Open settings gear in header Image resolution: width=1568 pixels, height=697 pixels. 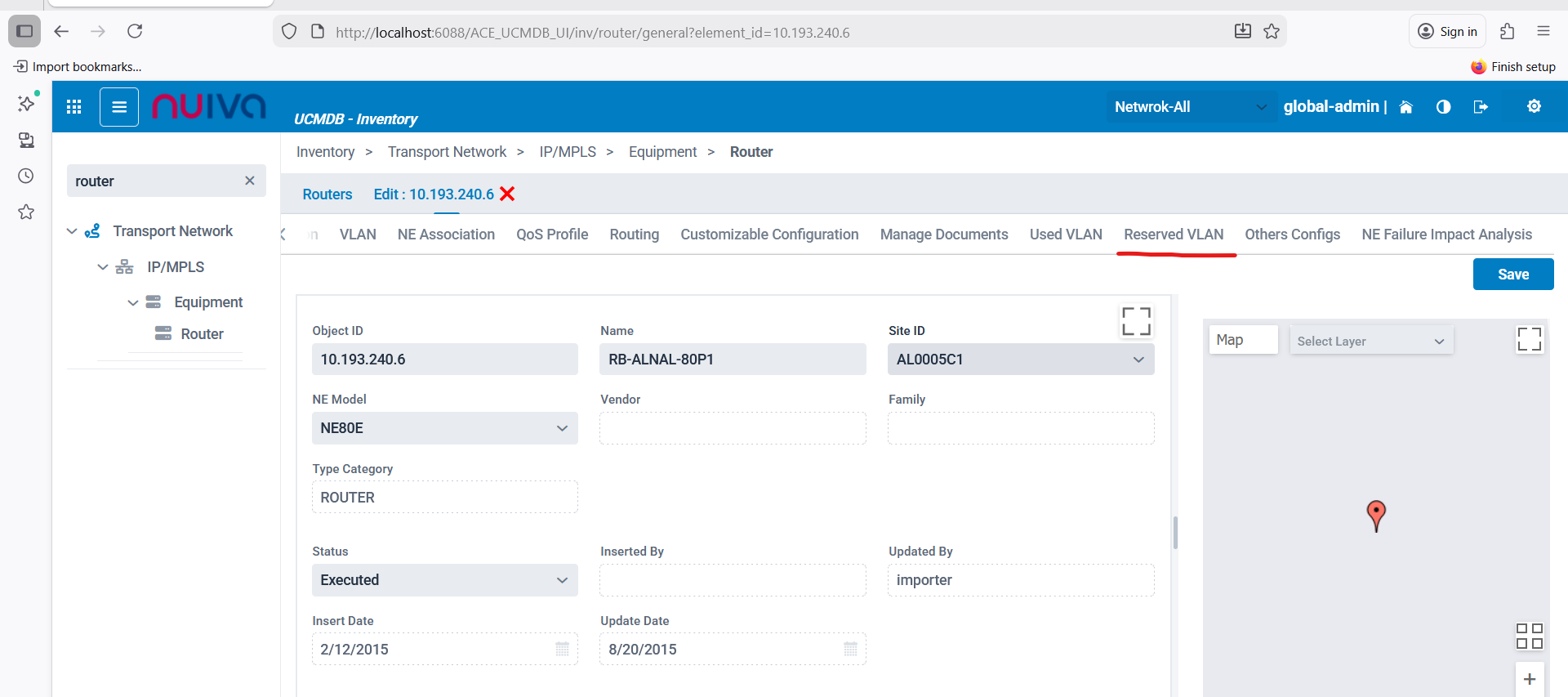click(1534, 106)
